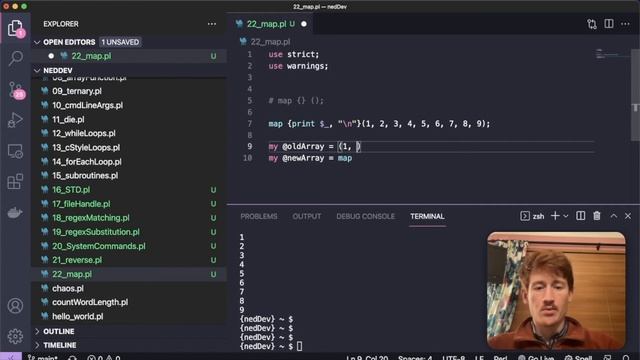
Task: Open the Extensions view icon
Action: pyautogui.click(x=15, y=182)
